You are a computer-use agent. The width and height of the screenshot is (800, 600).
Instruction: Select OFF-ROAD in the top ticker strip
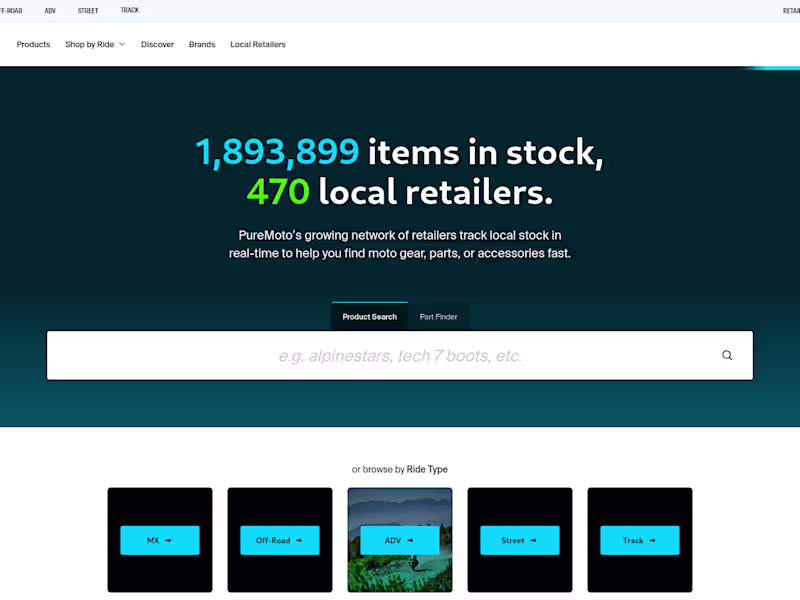(x=12, y=10)
